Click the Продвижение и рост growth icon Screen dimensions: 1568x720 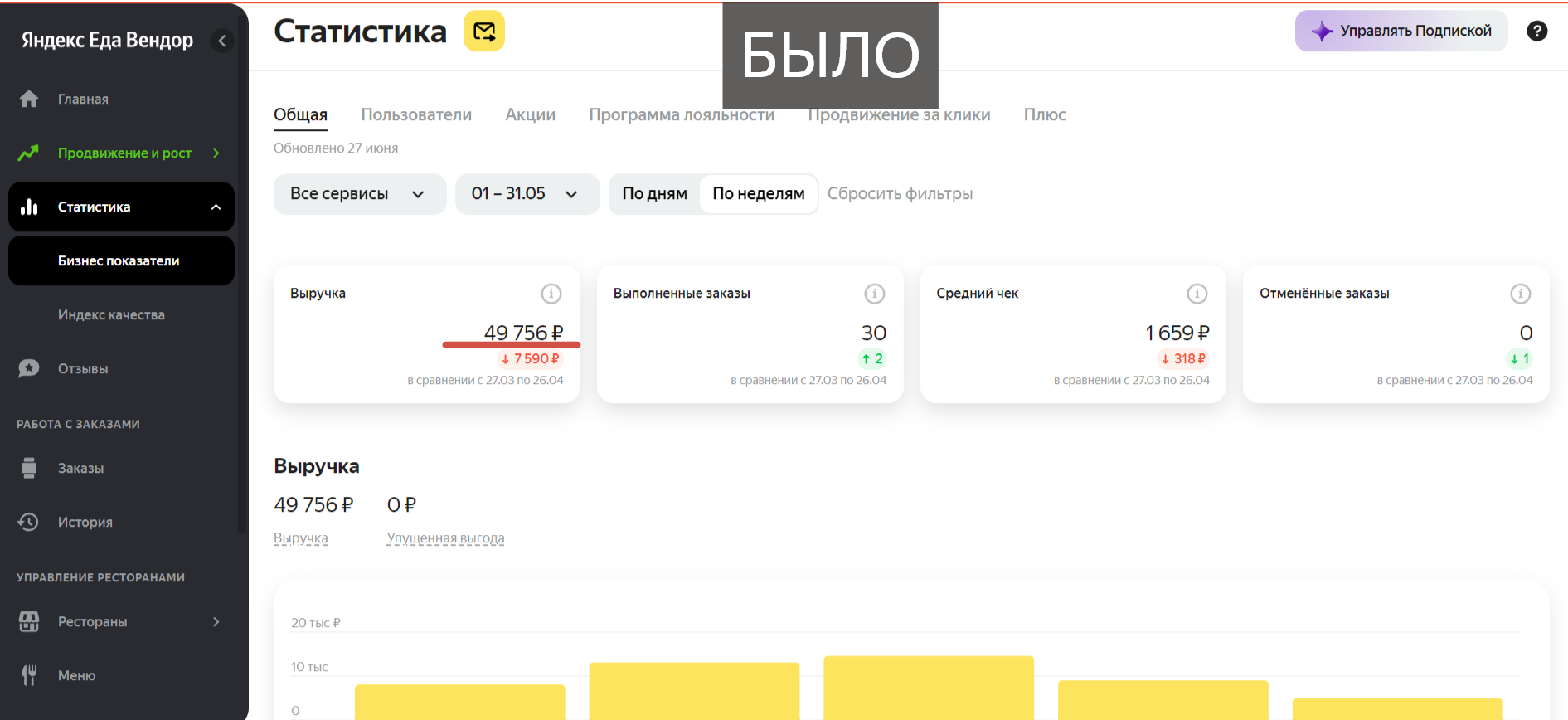point(29,153)
